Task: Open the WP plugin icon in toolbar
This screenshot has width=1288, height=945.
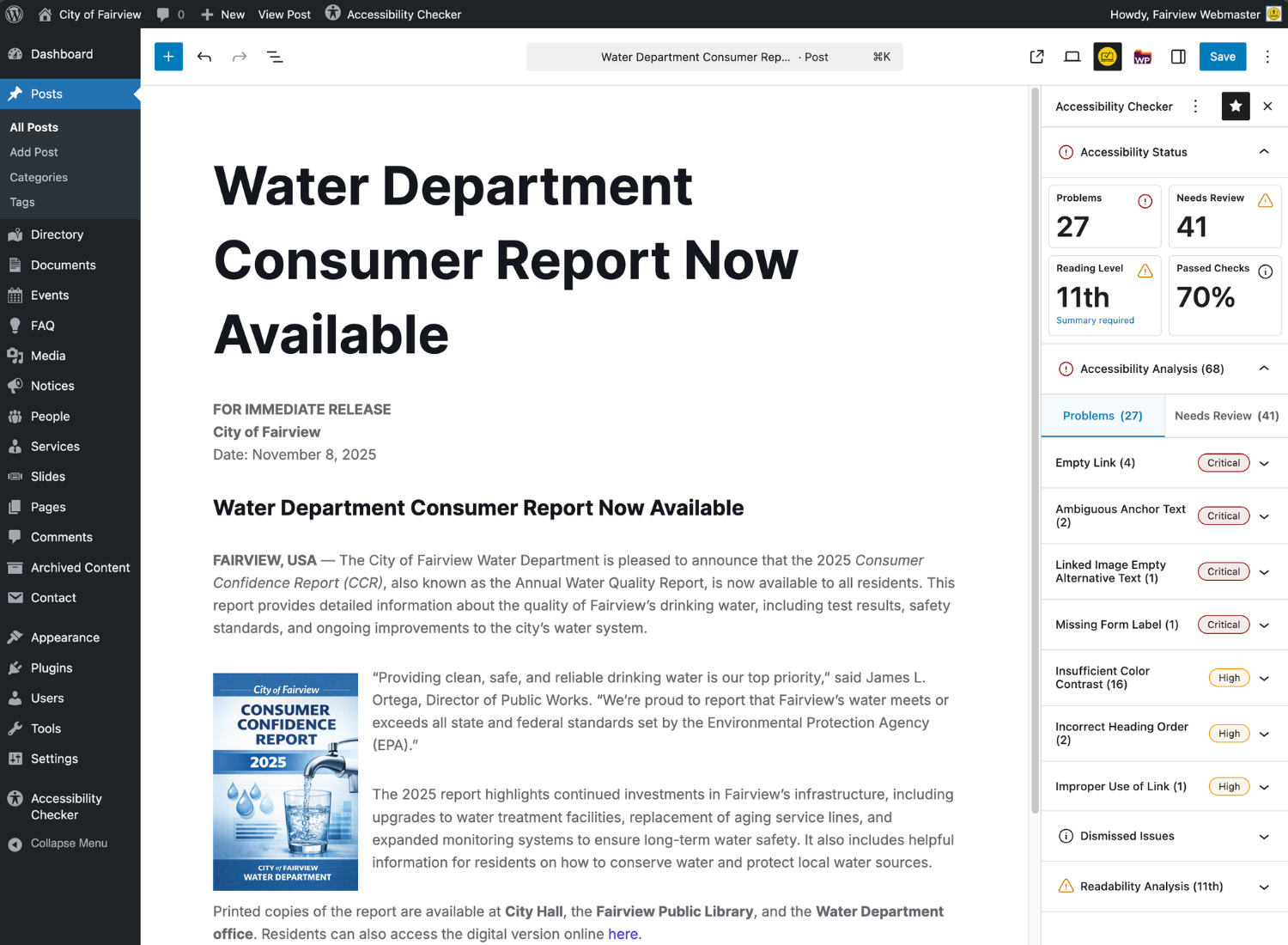Action: [1143, 57]
